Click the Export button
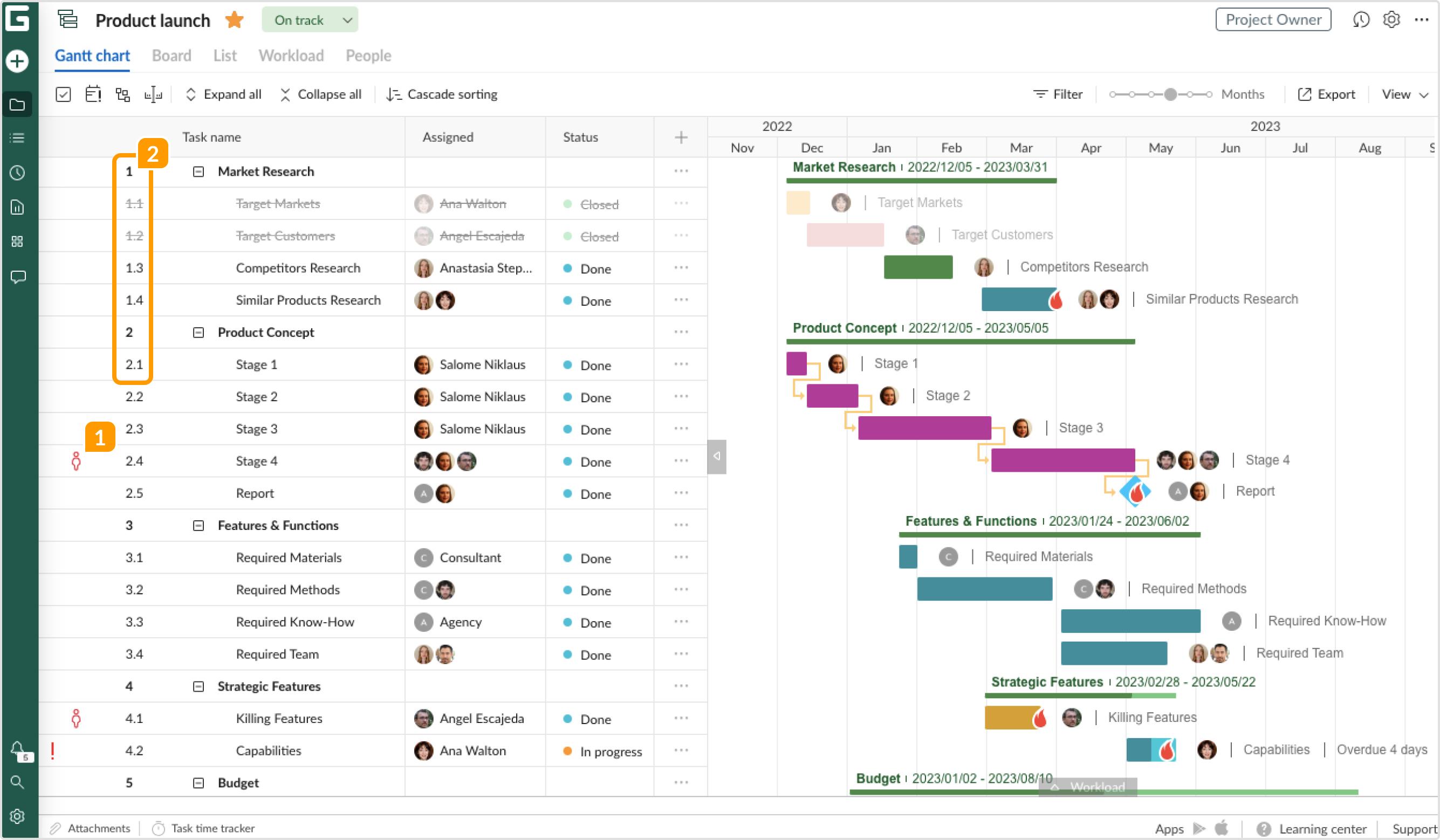Screen dimensions: 1440x840 pyautogui.click(x=1326, y=94)
